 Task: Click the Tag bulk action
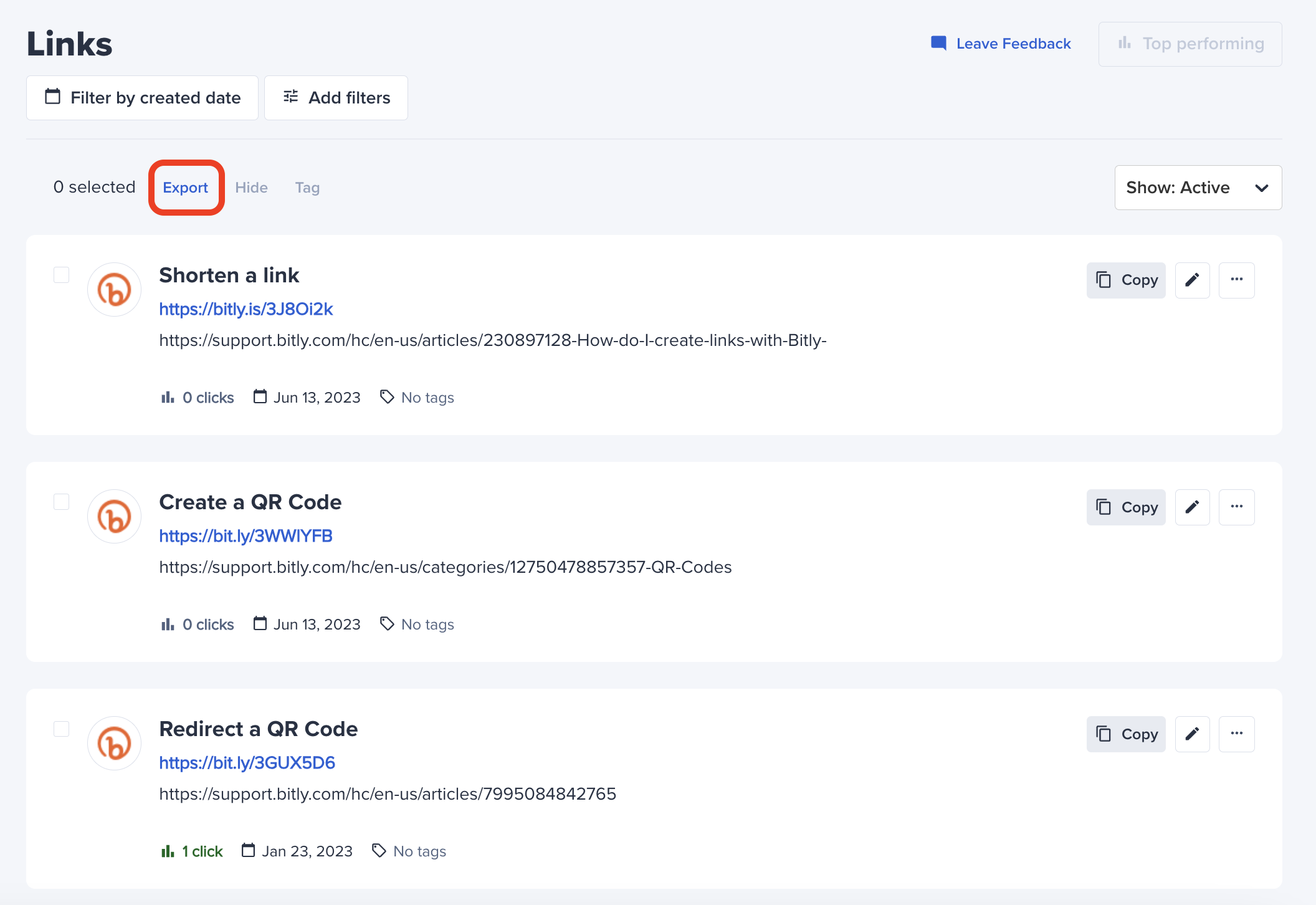point(307,188)
